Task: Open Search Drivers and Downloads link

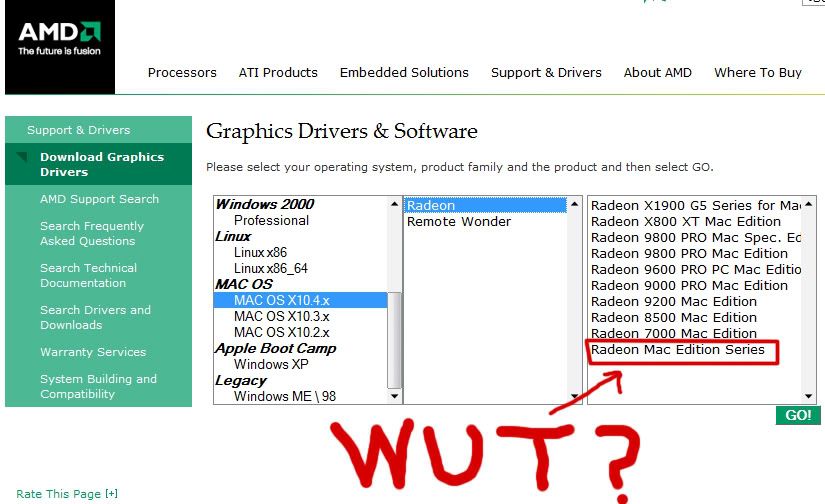Action: 95,317
